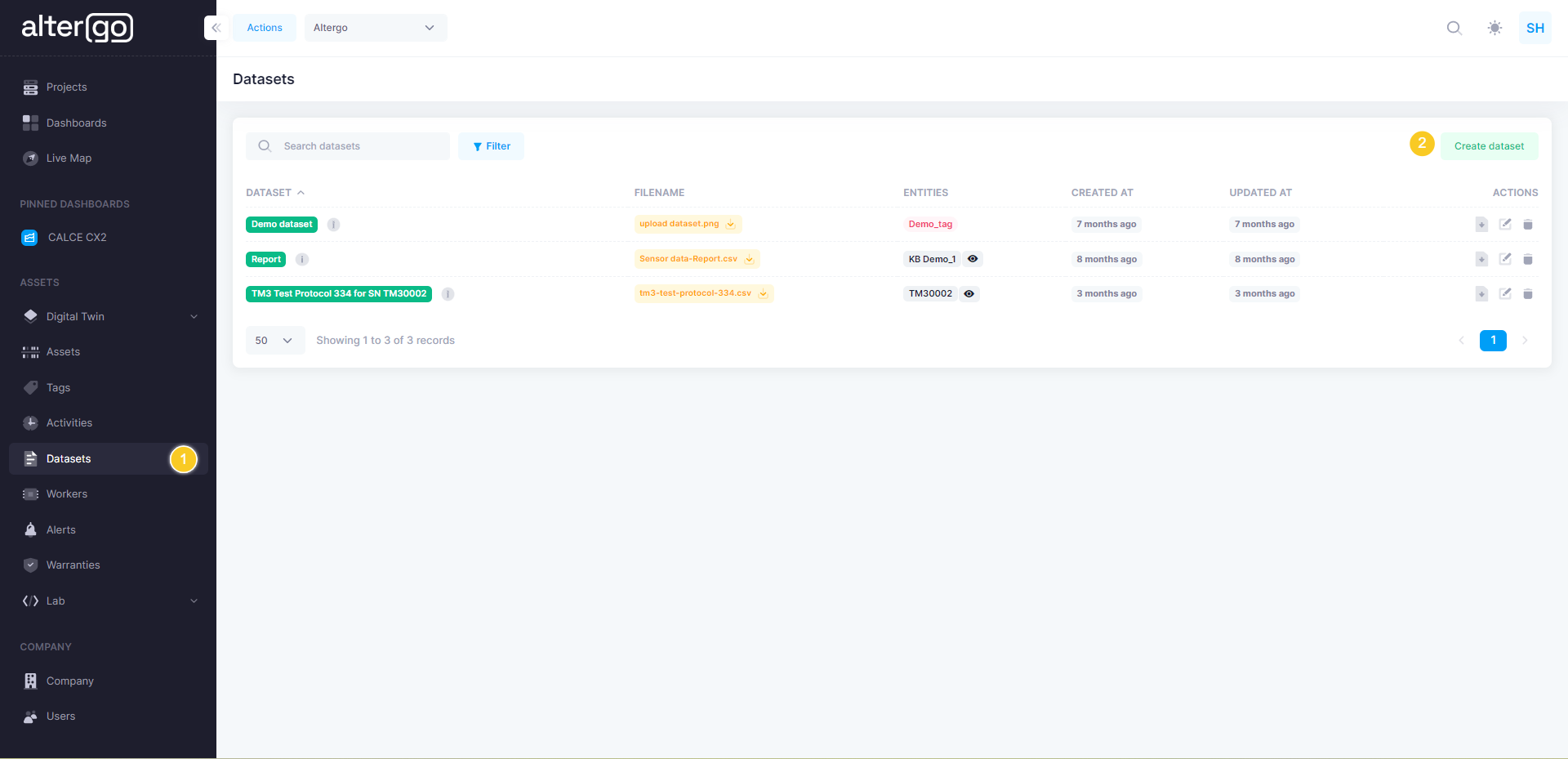The height and width of the screenshot is (759, 1568).
Task: Open info icon next to Demo dataset
Action: click(333, 225)
